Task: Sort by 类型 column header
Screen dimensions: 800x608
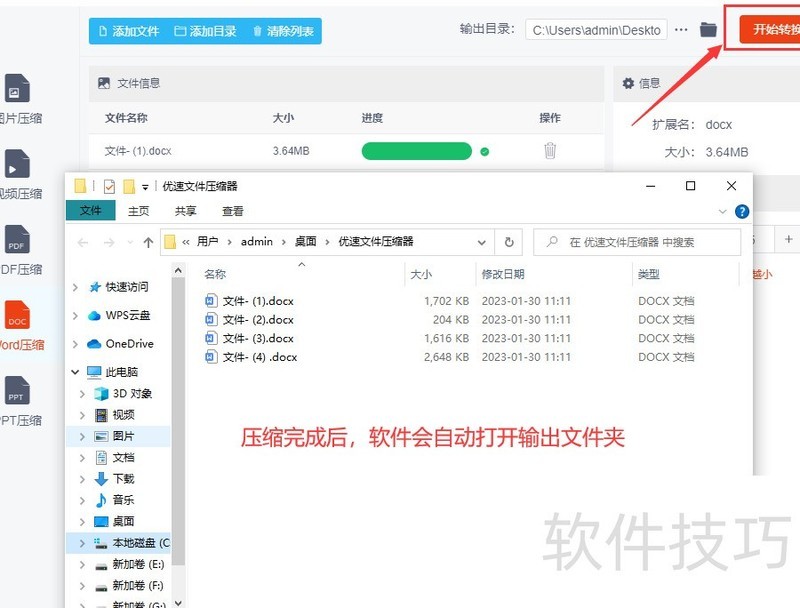Action: pos(648,274)
